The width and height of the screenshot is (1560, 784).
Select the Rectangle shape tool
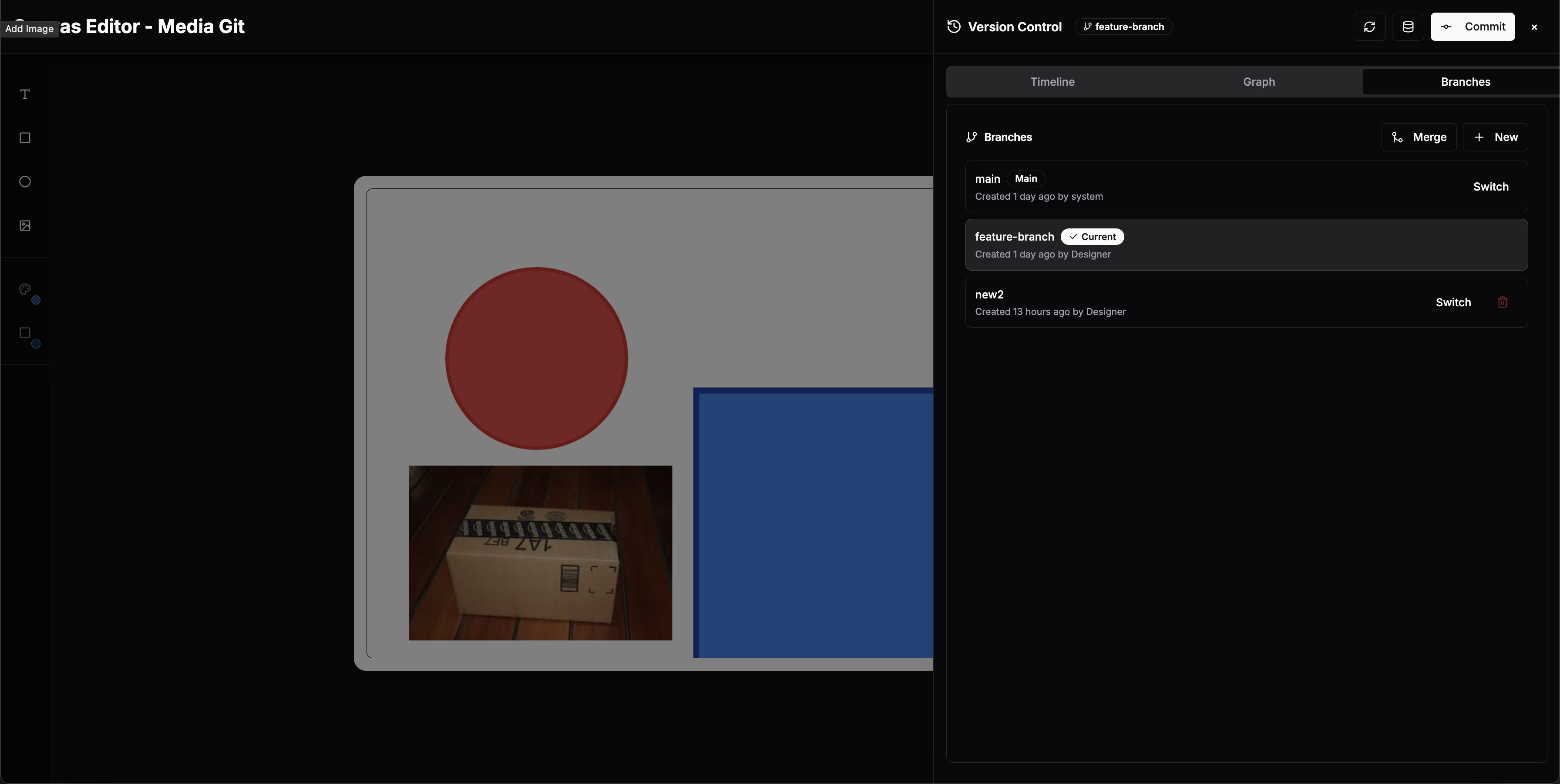[x=25, y=138]
